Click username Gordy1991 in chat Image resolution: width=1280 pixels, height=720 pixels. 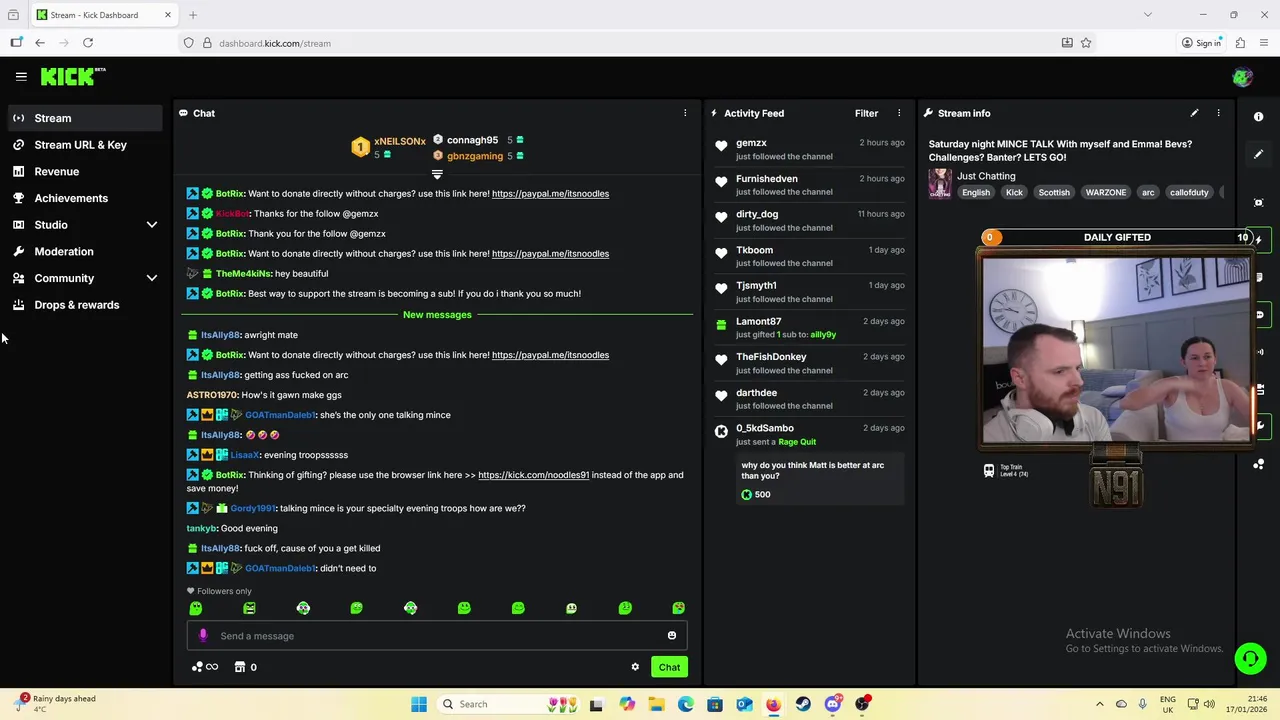[252, 508]
